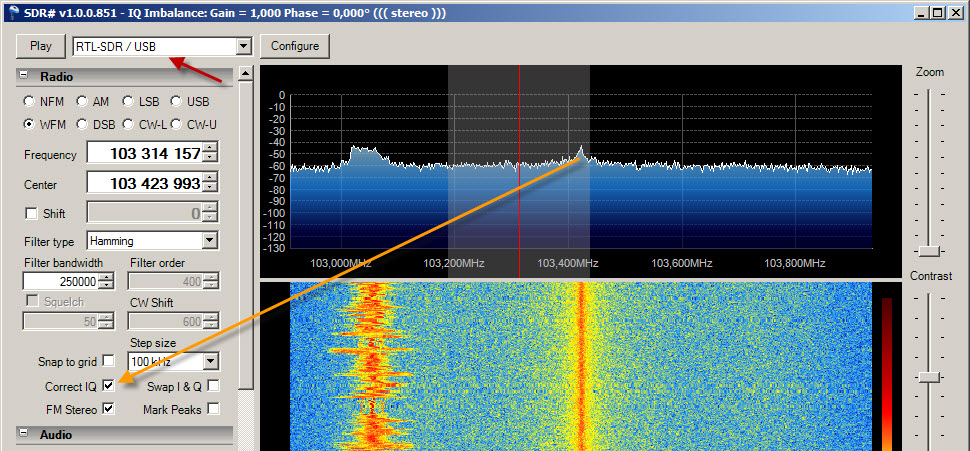Collapse the Radio panel section

[x=24, y=77]
